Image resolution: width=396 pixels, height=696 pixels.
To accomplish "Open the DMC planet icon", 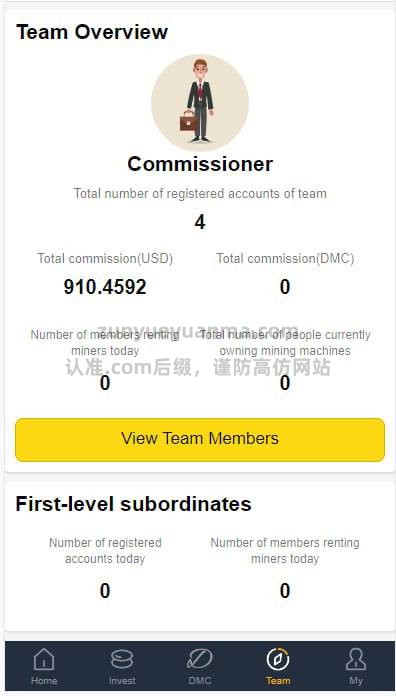I will pos(200,659).
